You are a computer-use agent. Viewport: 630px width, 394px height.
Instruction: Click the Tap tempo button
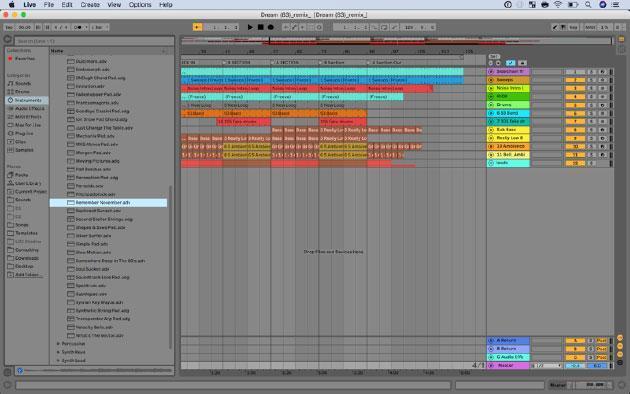click(9, 27)
